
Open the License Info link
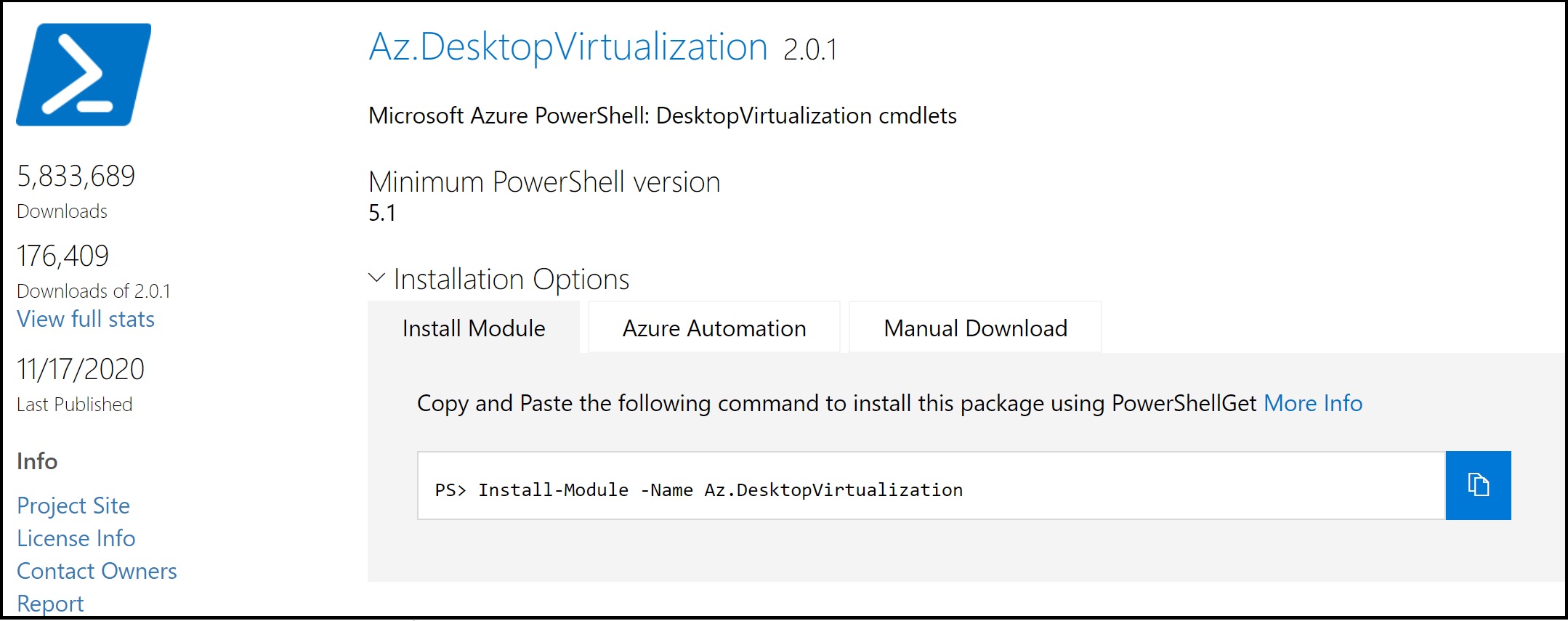[76, 538]
